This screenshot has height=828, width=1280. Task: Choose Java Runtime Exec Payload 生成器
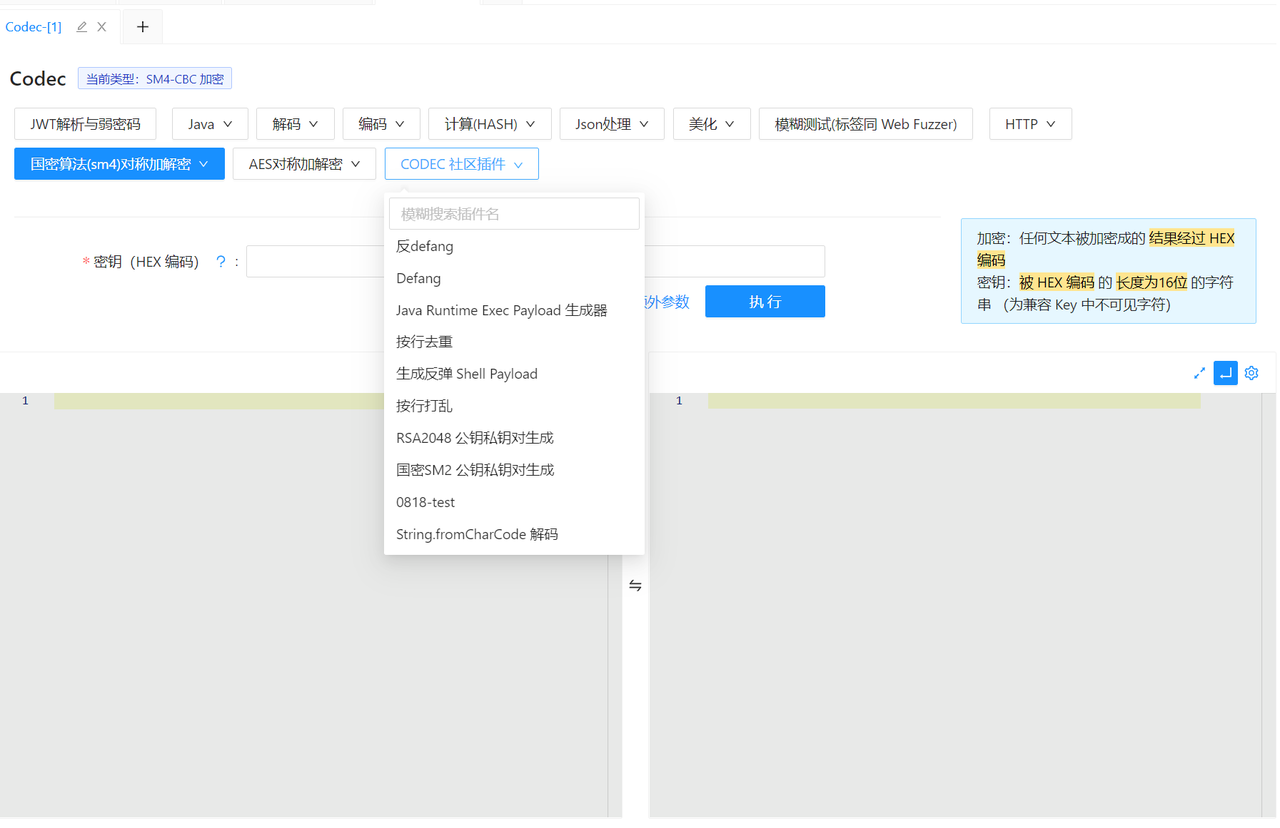tap(501, 310)
